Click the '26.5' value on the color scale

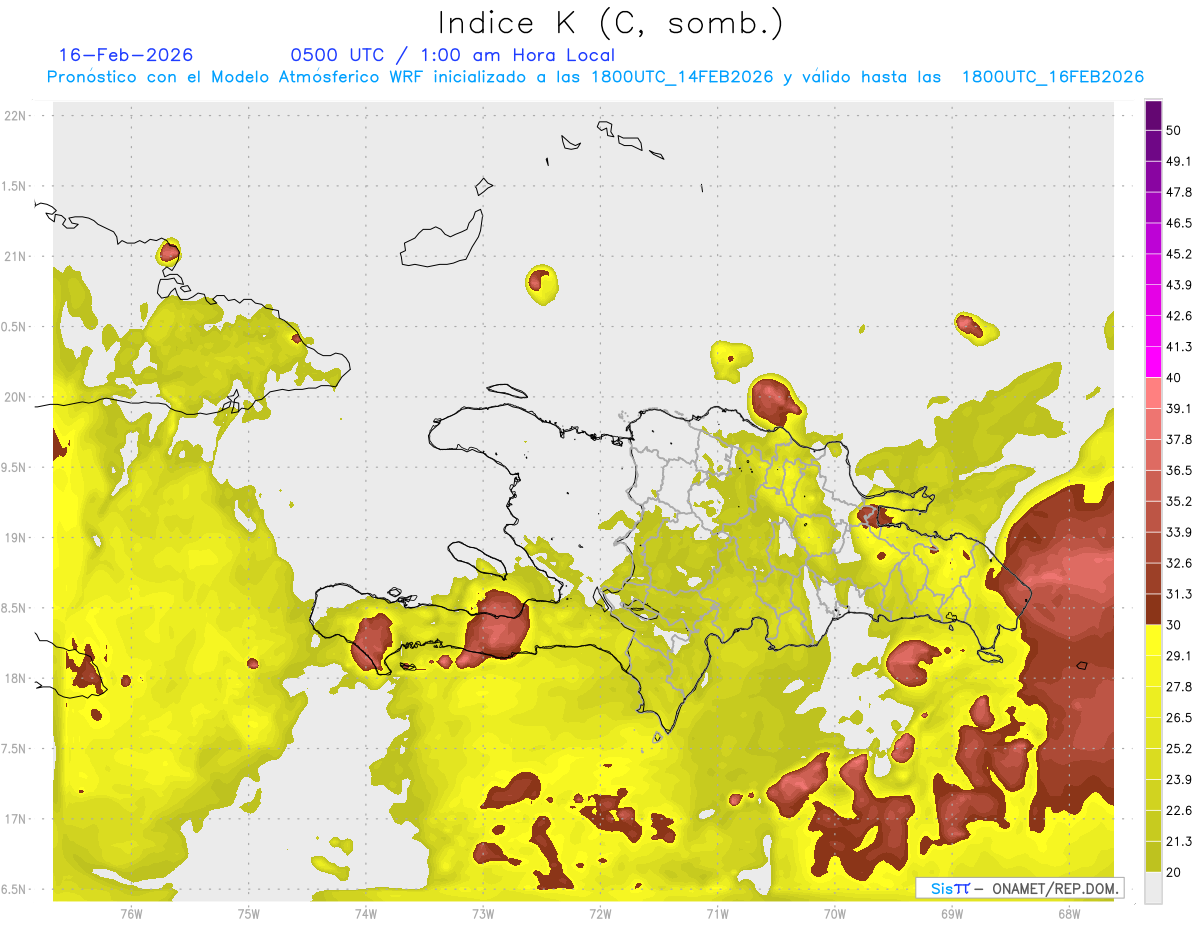[1179, 718]
